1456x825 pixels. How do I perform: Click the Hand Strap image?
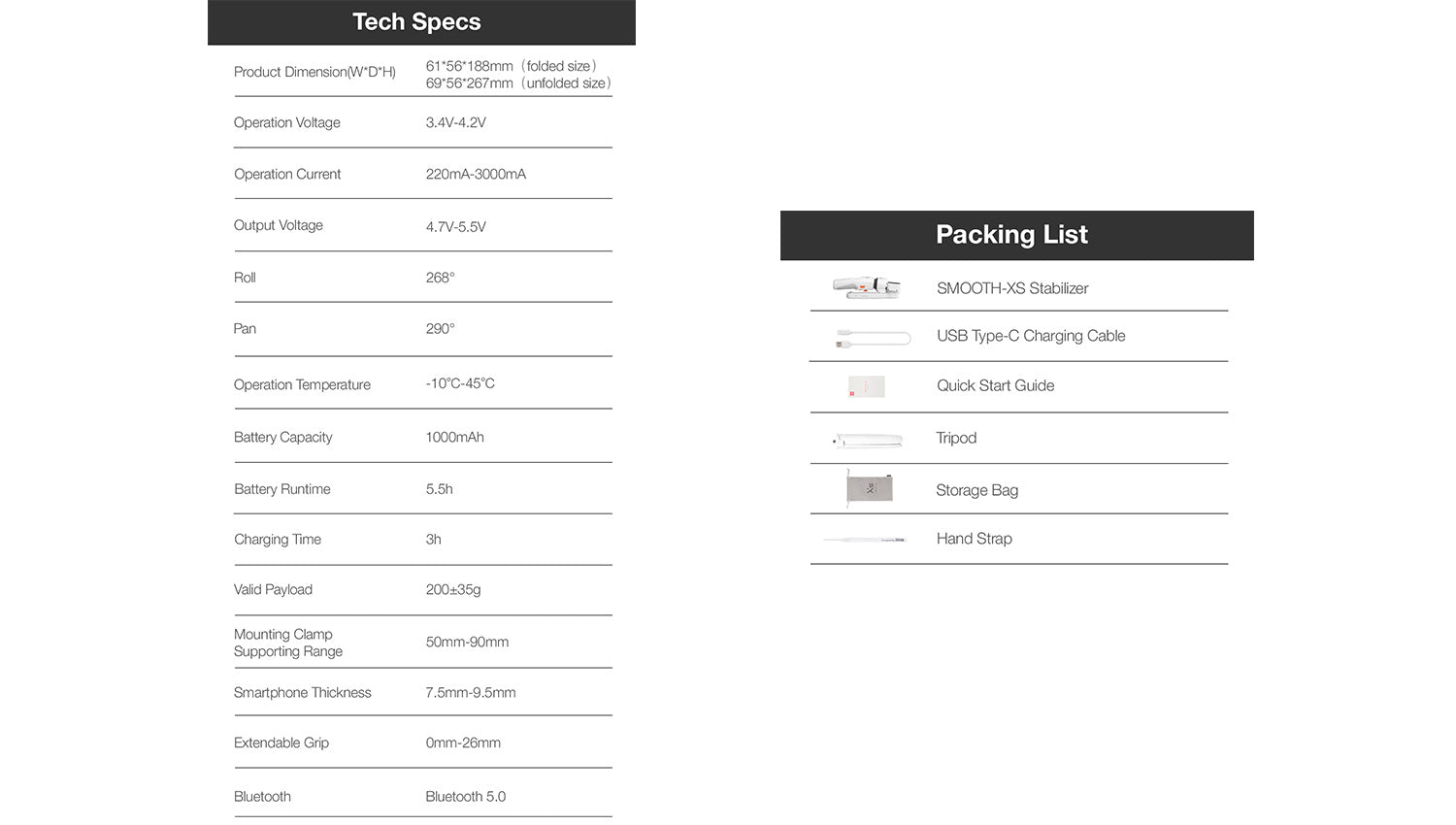tap(864, 539)
